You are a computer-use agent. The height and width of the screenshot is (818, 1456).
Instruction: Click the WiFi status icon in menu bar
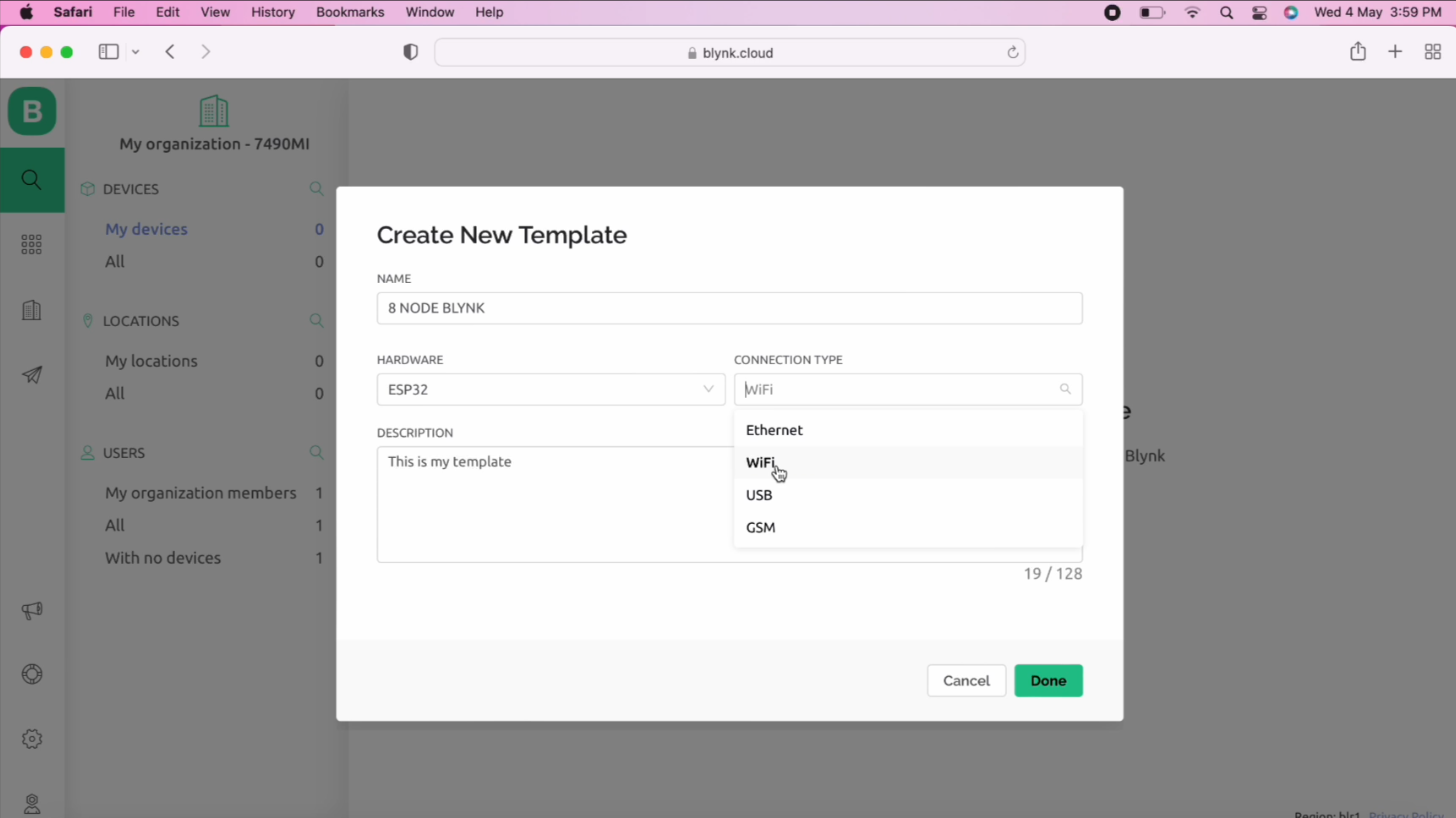tap(1192, 12)
